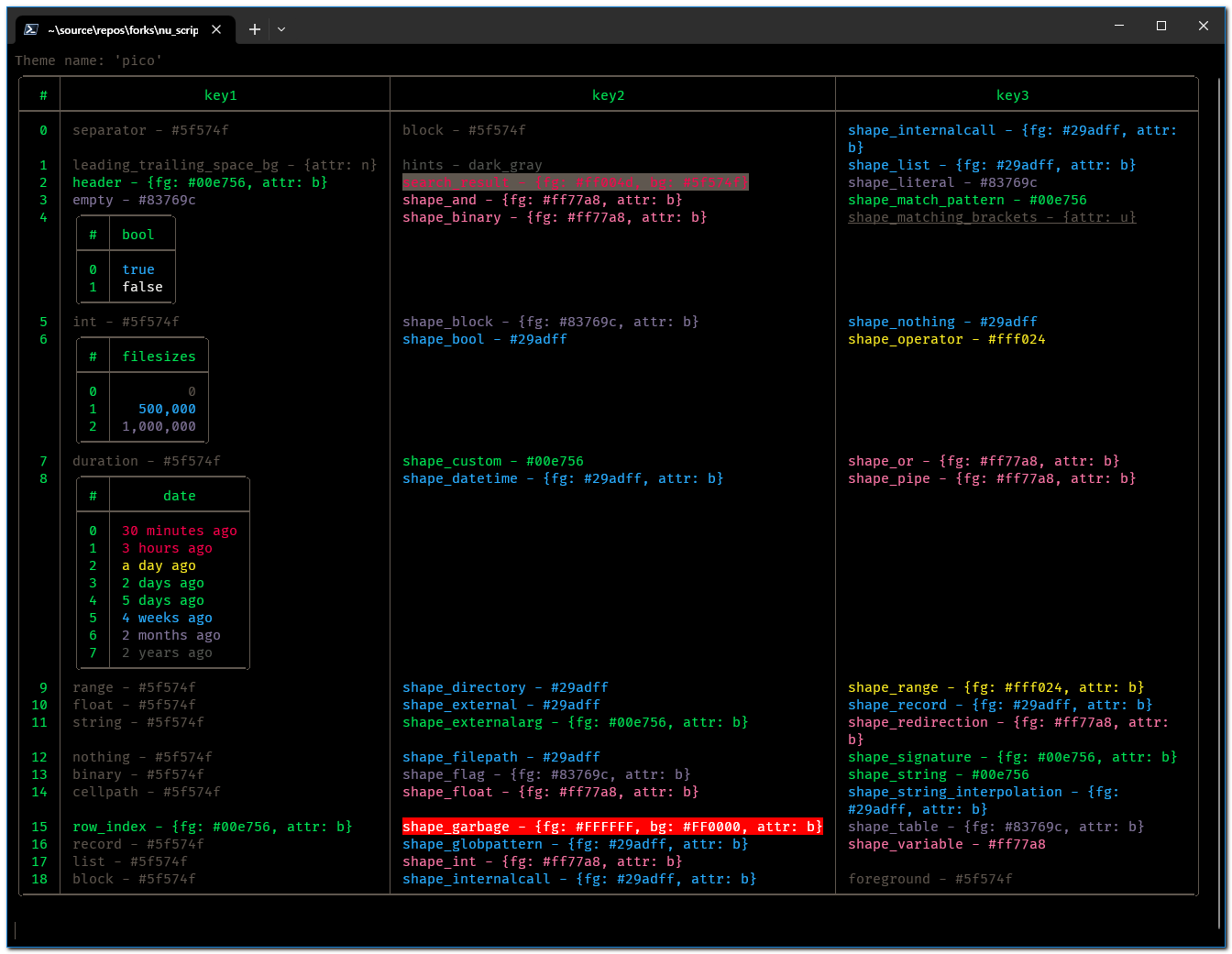Viewport: 1232px width, 954px height.
Task: Click the '500,000' filesize value
Action: pyautogui.click(x=167, y=409)
